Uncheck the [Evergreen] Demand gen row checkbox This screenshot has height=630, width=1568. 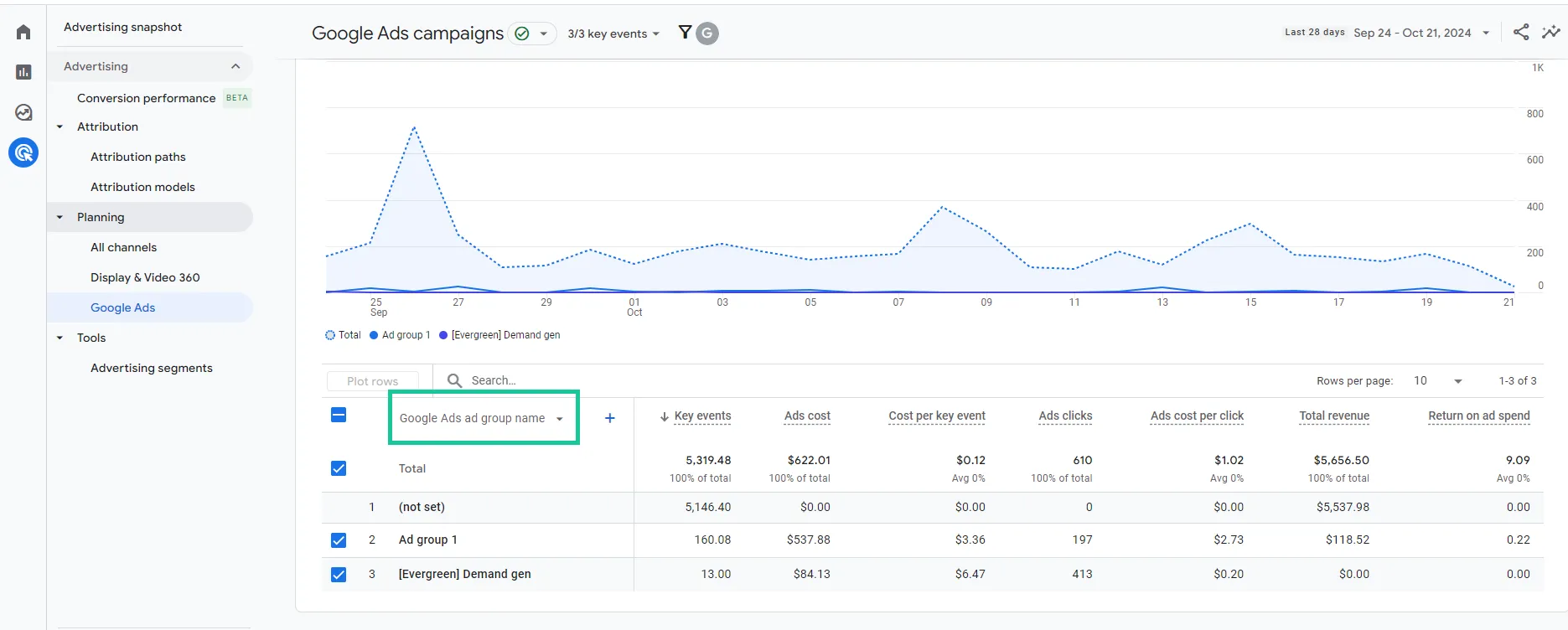pos(339,575)
